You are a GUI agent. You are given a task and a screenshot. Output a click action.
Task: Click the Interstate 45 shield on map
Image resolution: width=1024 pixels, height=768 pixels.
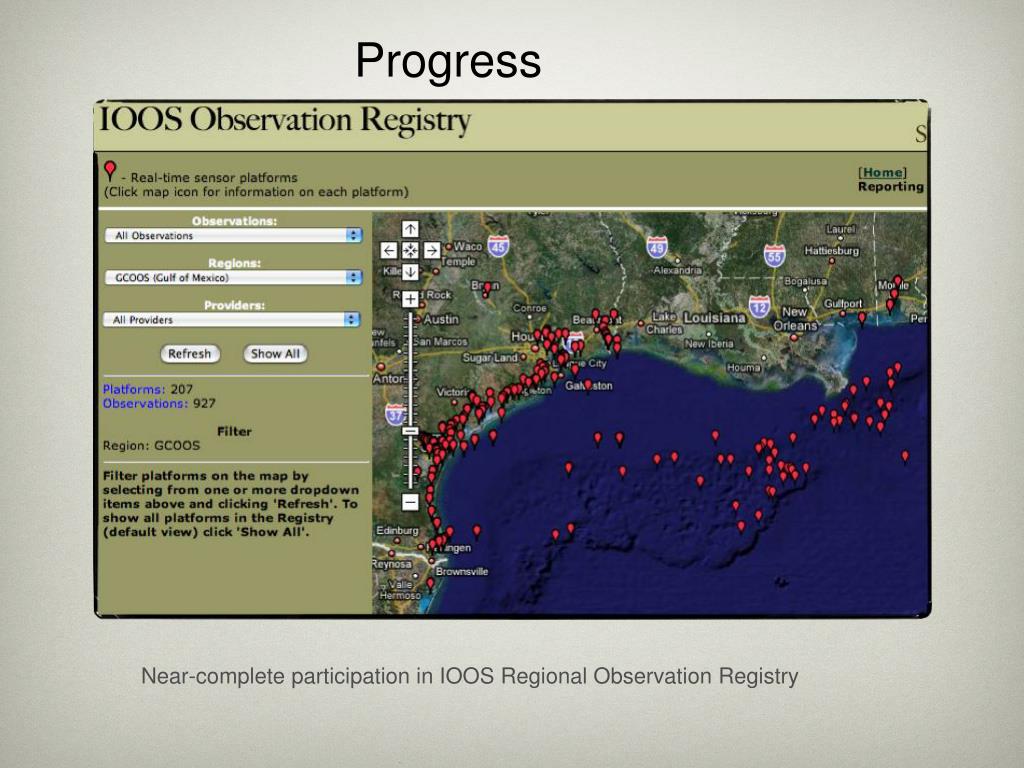click(x=498, y=246)
